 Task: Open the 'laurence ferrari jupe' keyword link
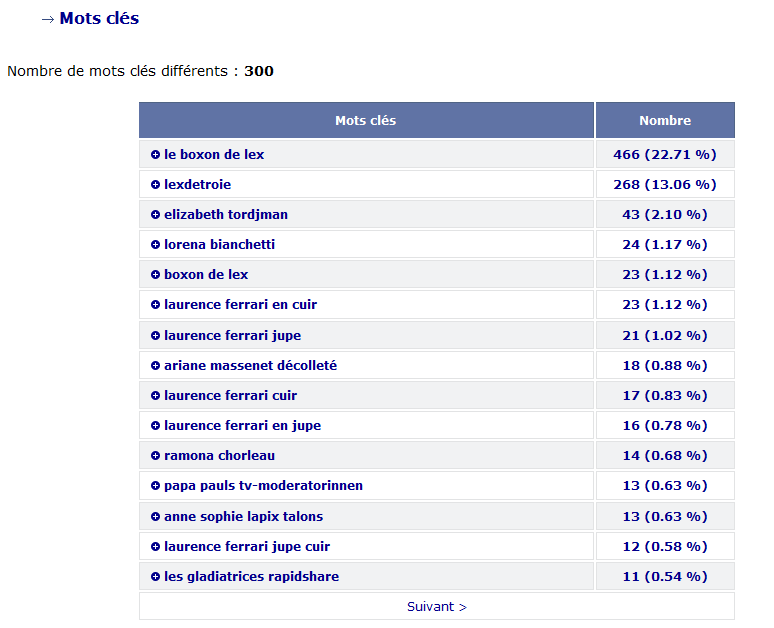[232, 335]
